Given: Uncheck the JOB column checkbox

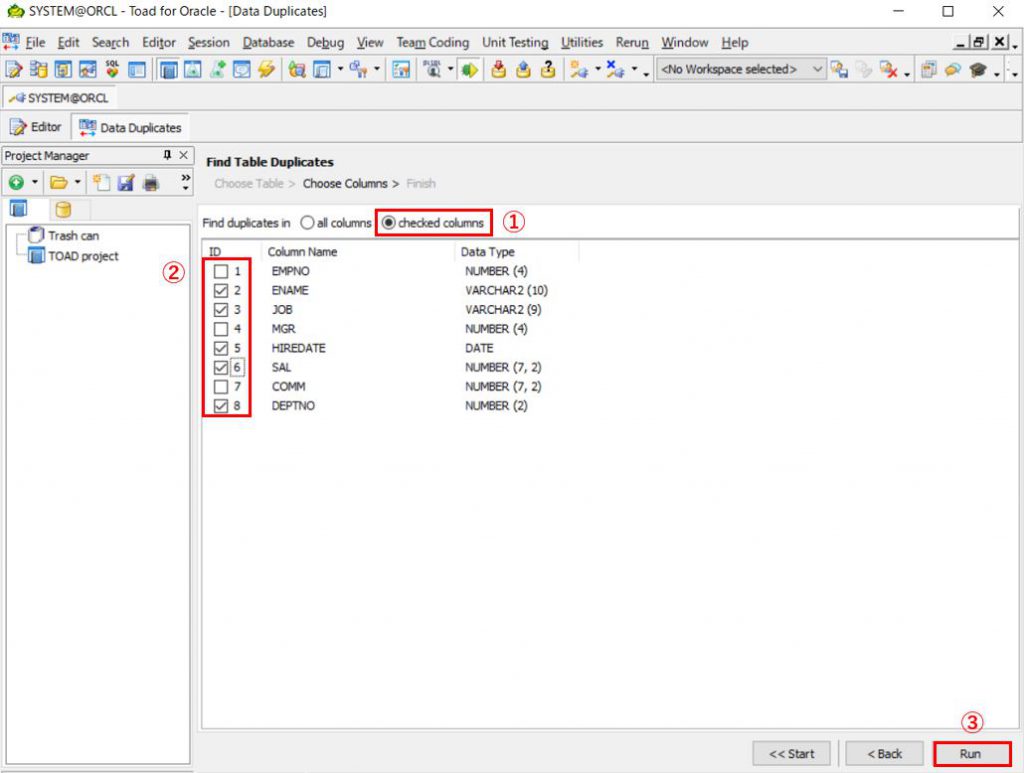Looking at the screenshot, I should click(221, 309).
